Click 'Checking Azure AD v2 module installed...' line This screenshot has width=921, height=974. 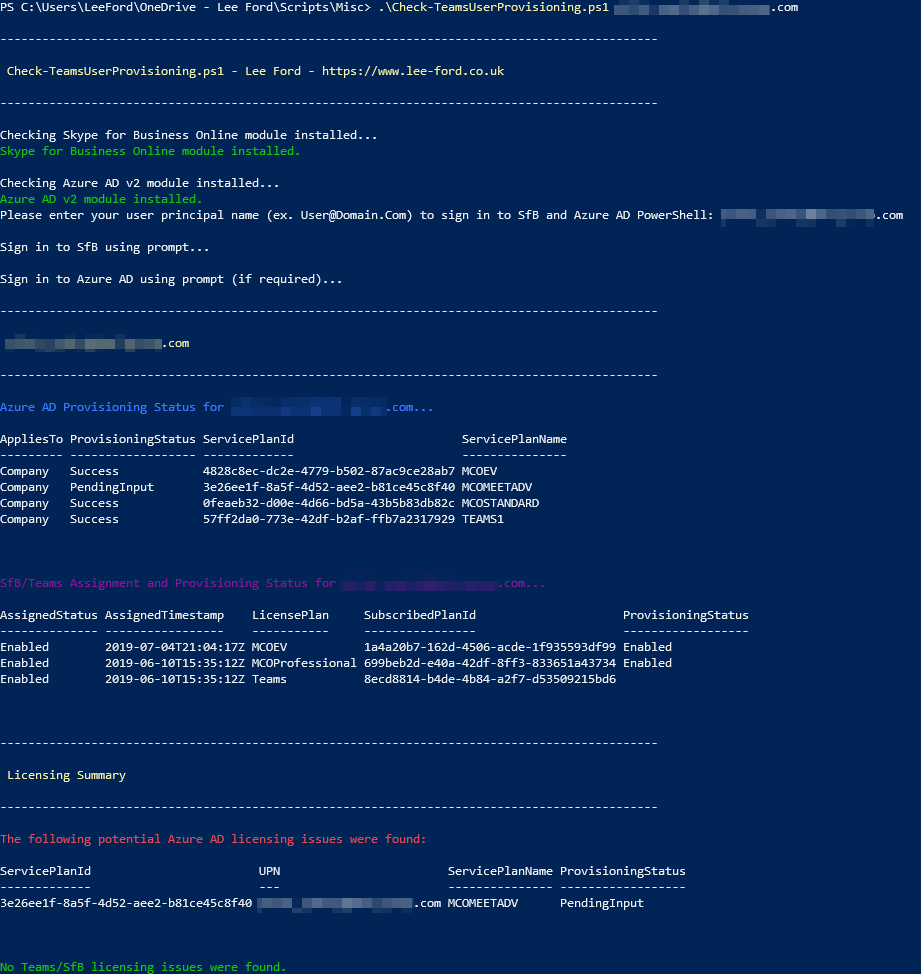[x=140, y=183]
